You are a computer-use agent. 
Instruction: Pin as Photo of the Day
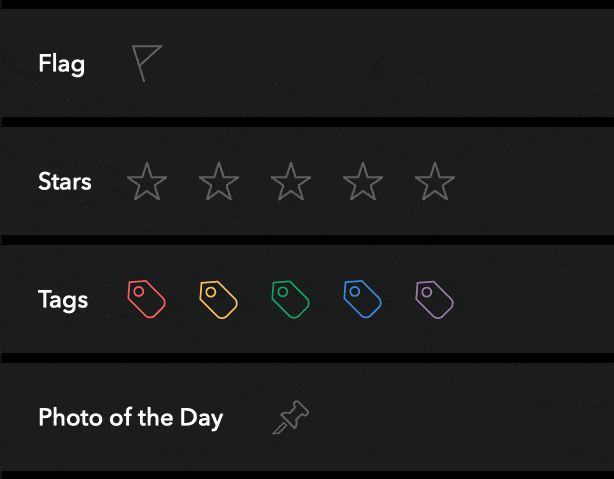(x=291, y=417)
